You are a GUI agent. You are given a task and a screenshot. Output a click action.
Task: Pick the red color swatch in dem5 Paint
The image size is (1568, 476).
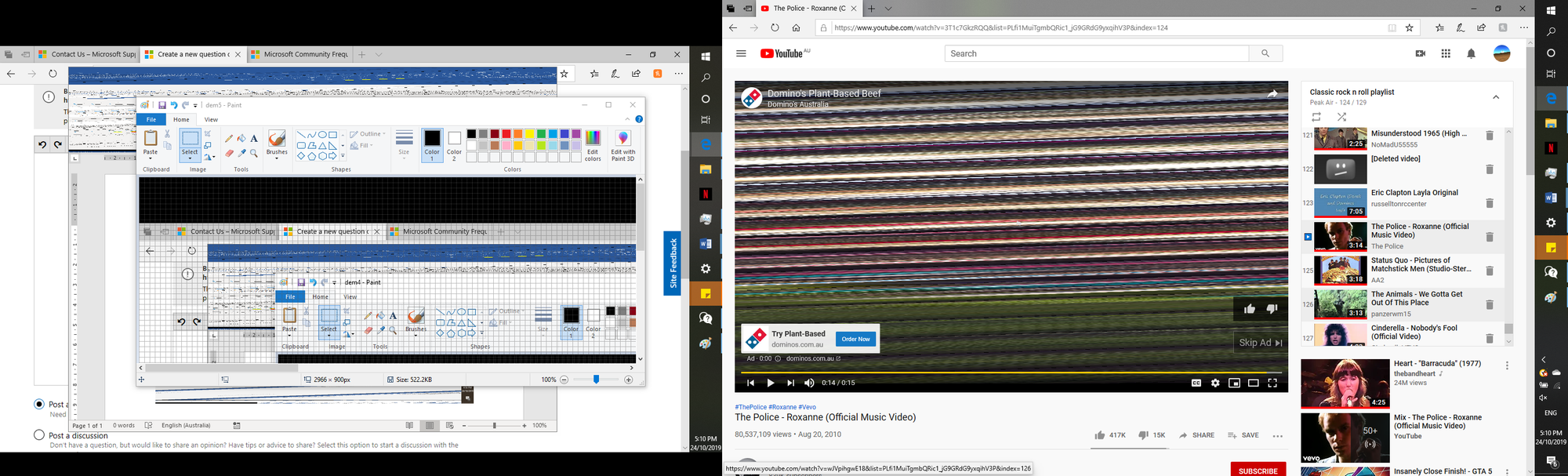click(x=506, y=134)
